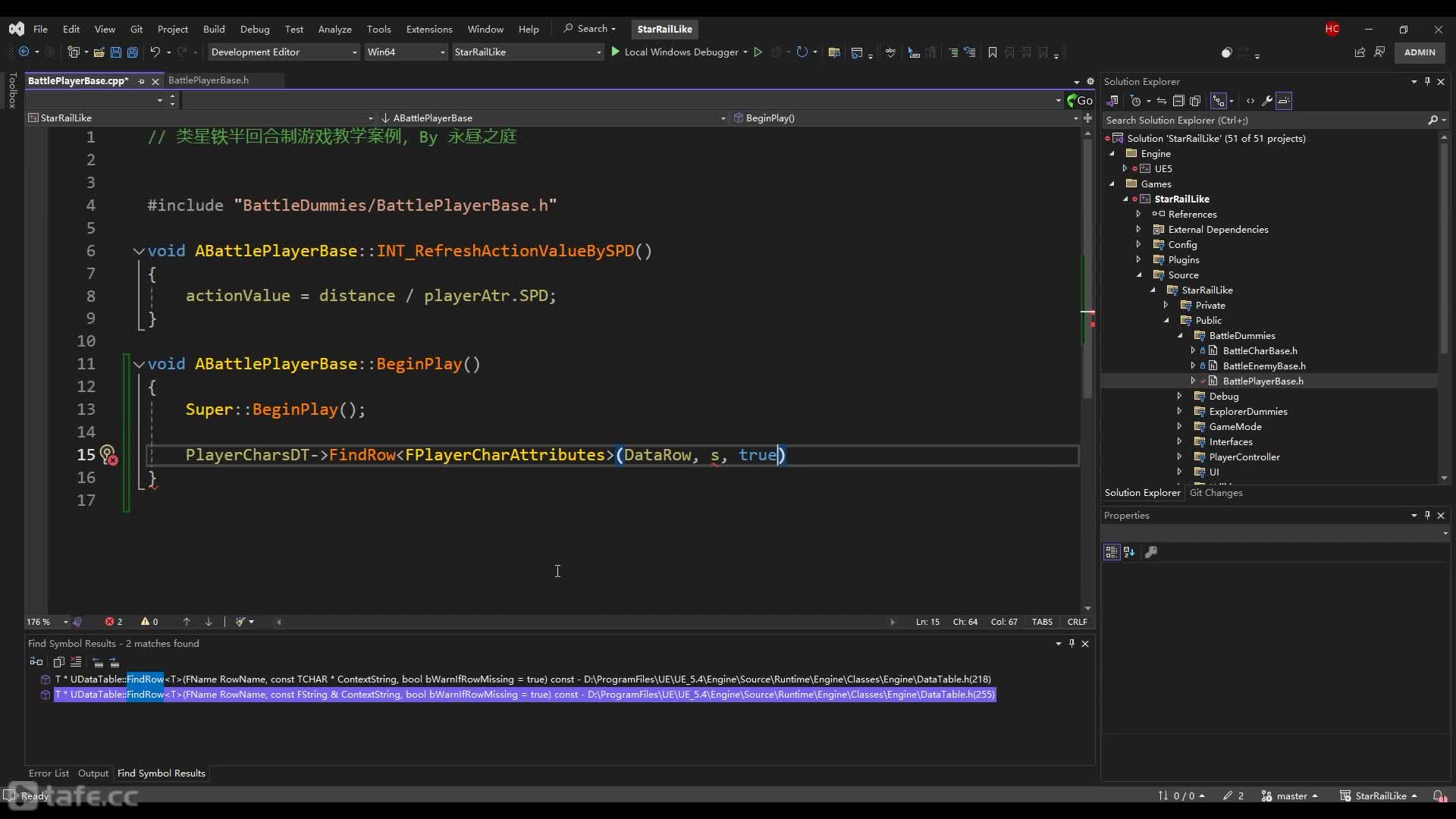Open the StarRailLike startup project dropdown
Viewport: 1456px width, 819px height.
528,52
